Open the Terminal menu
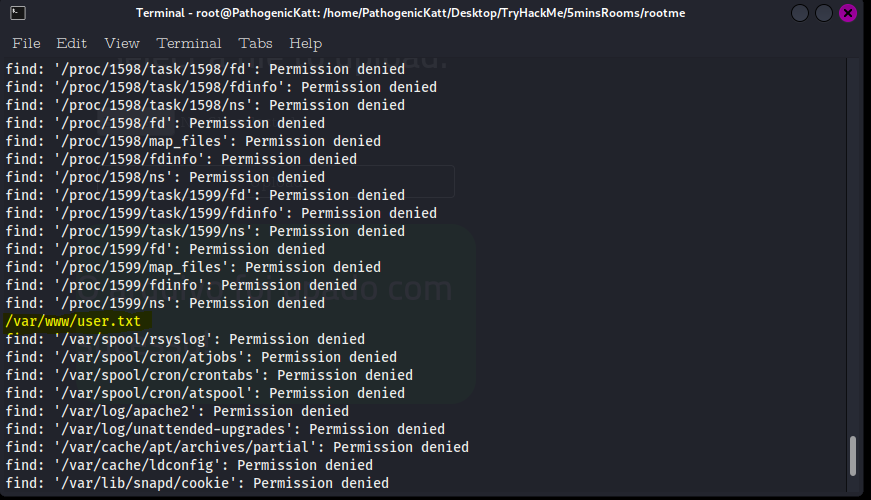 tap(189, 43)
